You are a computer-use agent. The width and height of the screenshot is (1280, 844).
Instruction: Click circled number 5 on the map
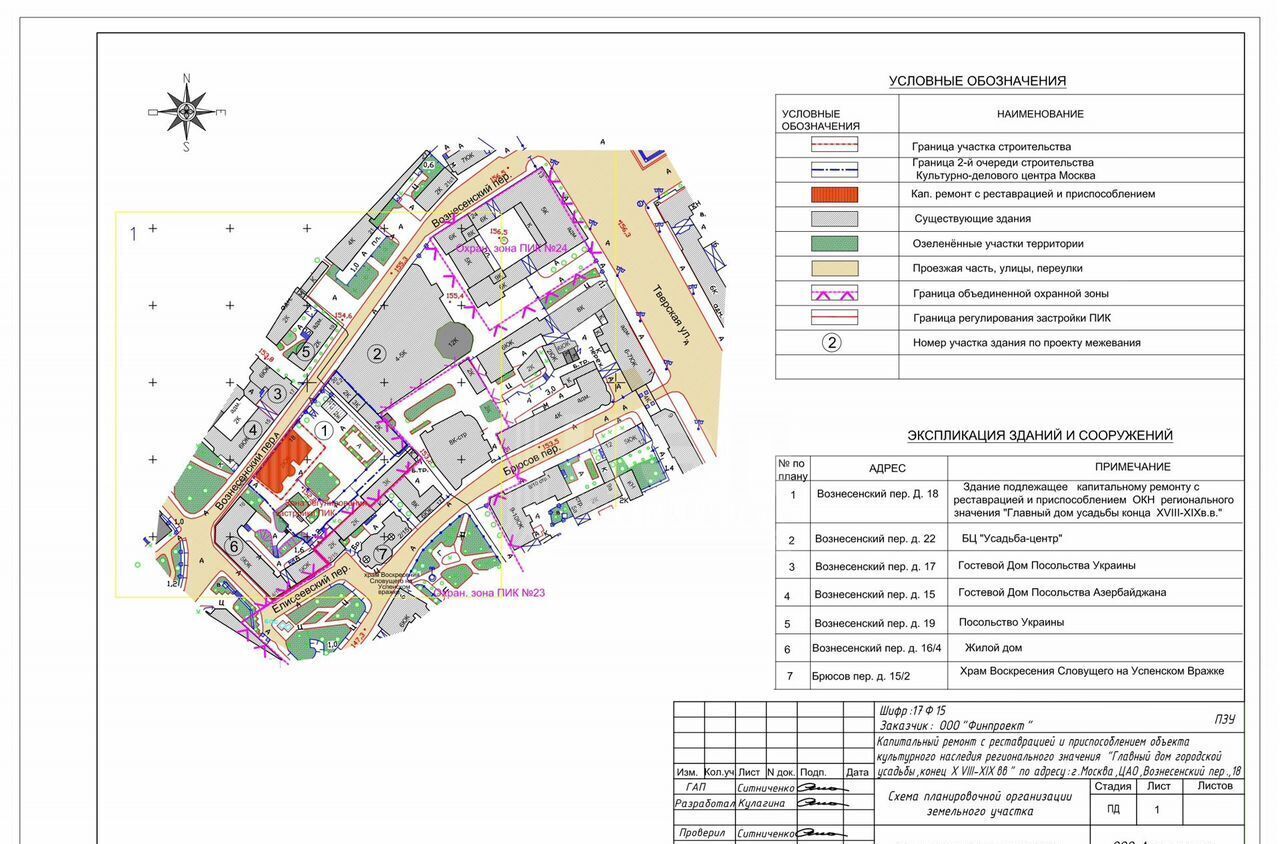pyautogui.click(x=306, y=351)
